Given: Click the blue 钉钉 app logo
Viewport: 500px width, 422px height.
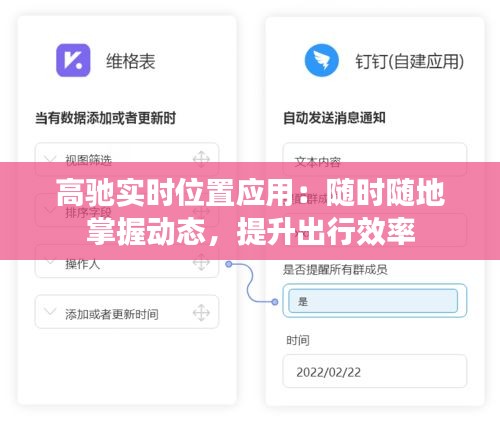Looking at the screenshot, I should pos(322,61).
